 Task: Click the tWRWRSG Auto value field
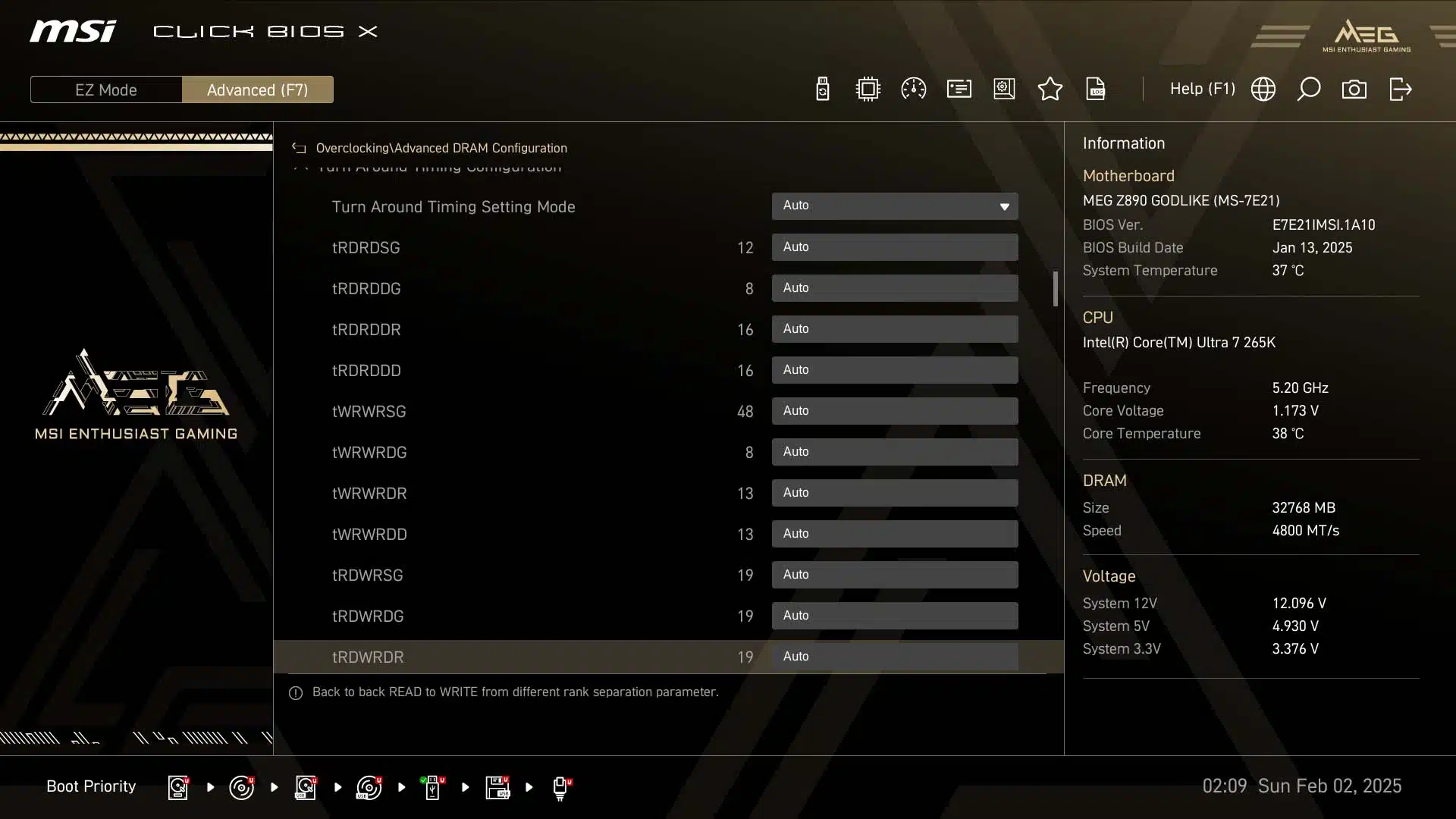895,411
